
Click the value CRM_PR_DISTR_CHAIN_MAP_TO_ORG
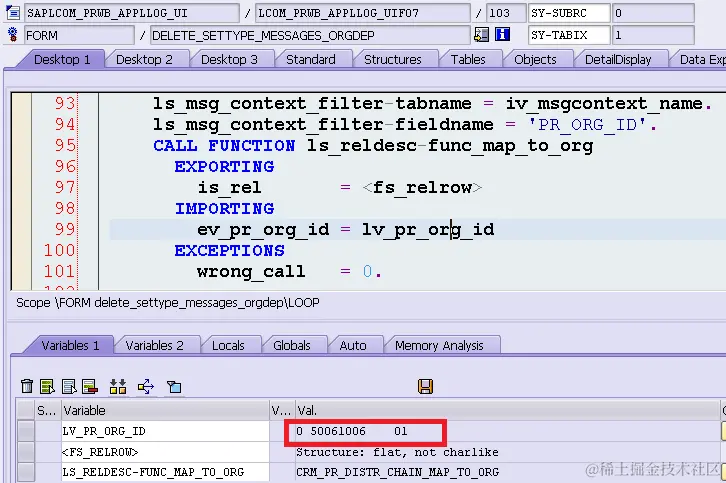tap(397, 472)
